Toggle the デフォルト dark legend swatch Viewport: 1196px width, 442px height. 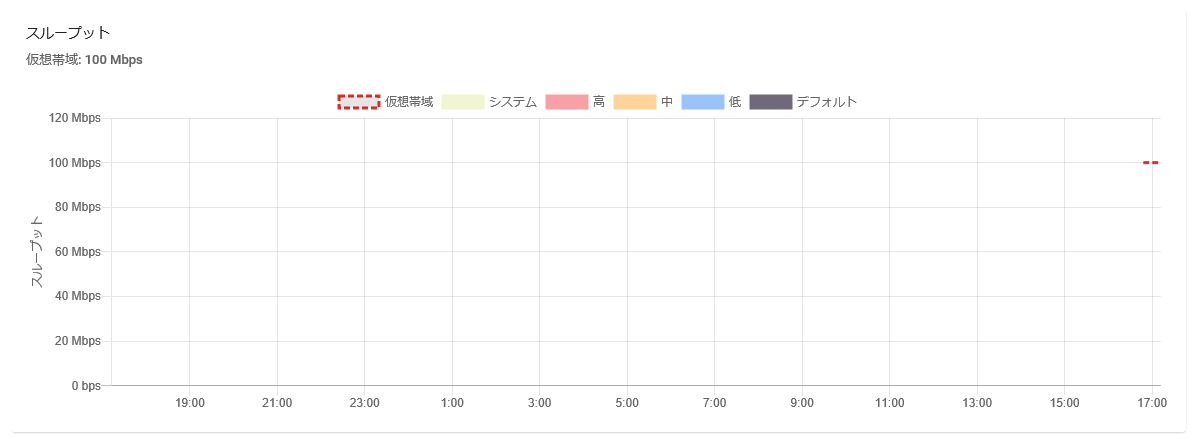click(x=771, y=102)
